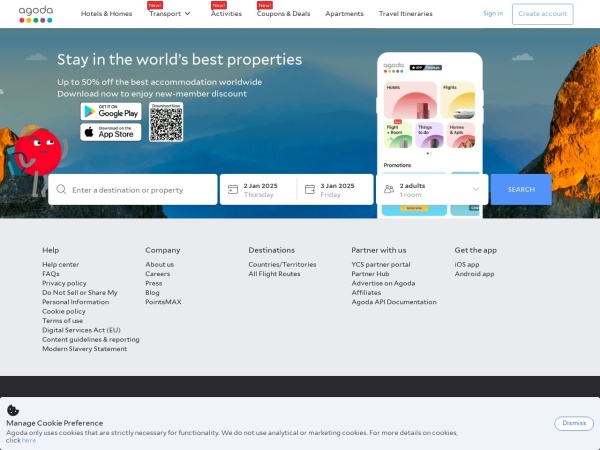This screenshot has width=600, height=450.
Task: Open YCS partner portal link
Action: (381, 264)
